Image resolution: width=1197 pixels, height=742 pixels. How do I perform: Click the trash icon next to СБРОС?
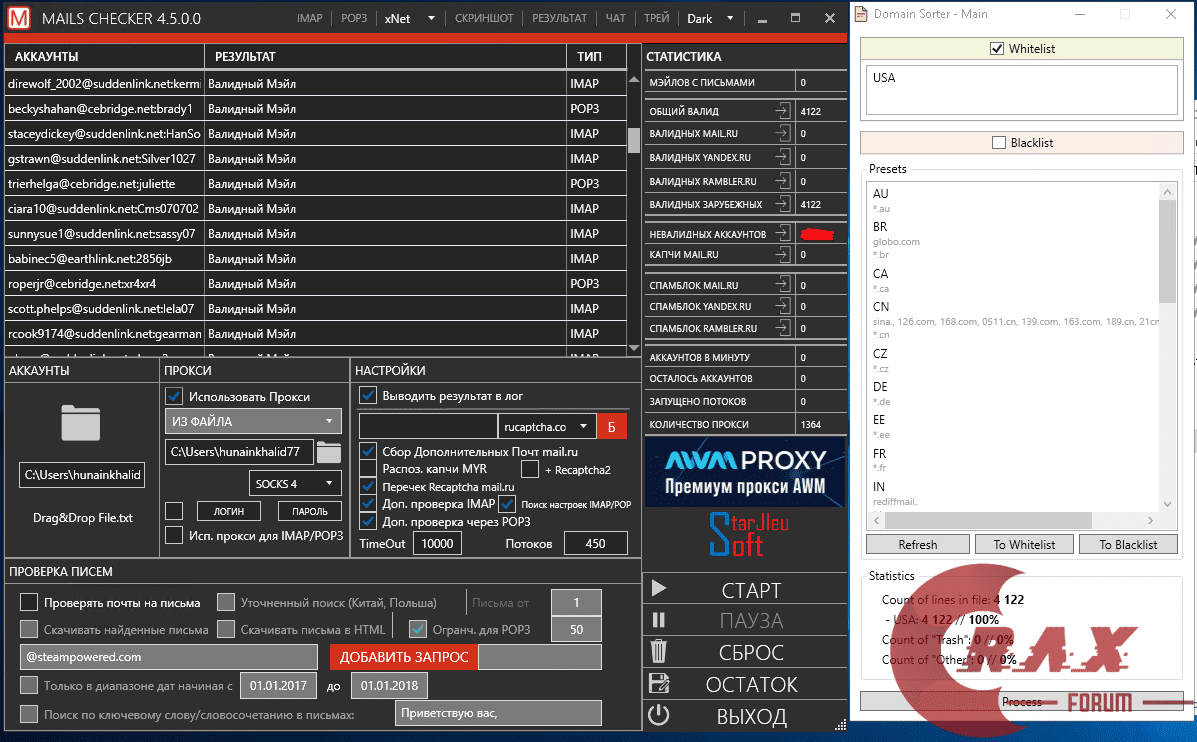[x=659, y=652]
